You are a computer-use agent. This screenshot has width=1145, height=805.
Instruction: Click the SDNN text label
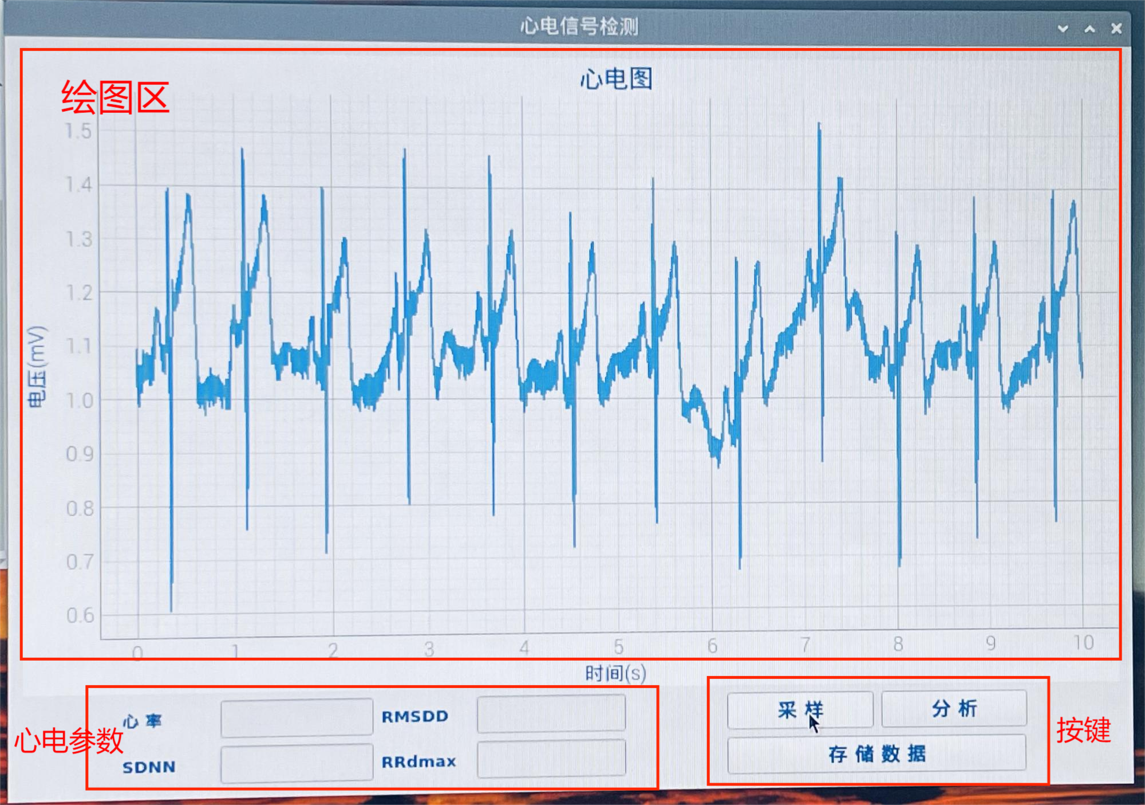149,767
